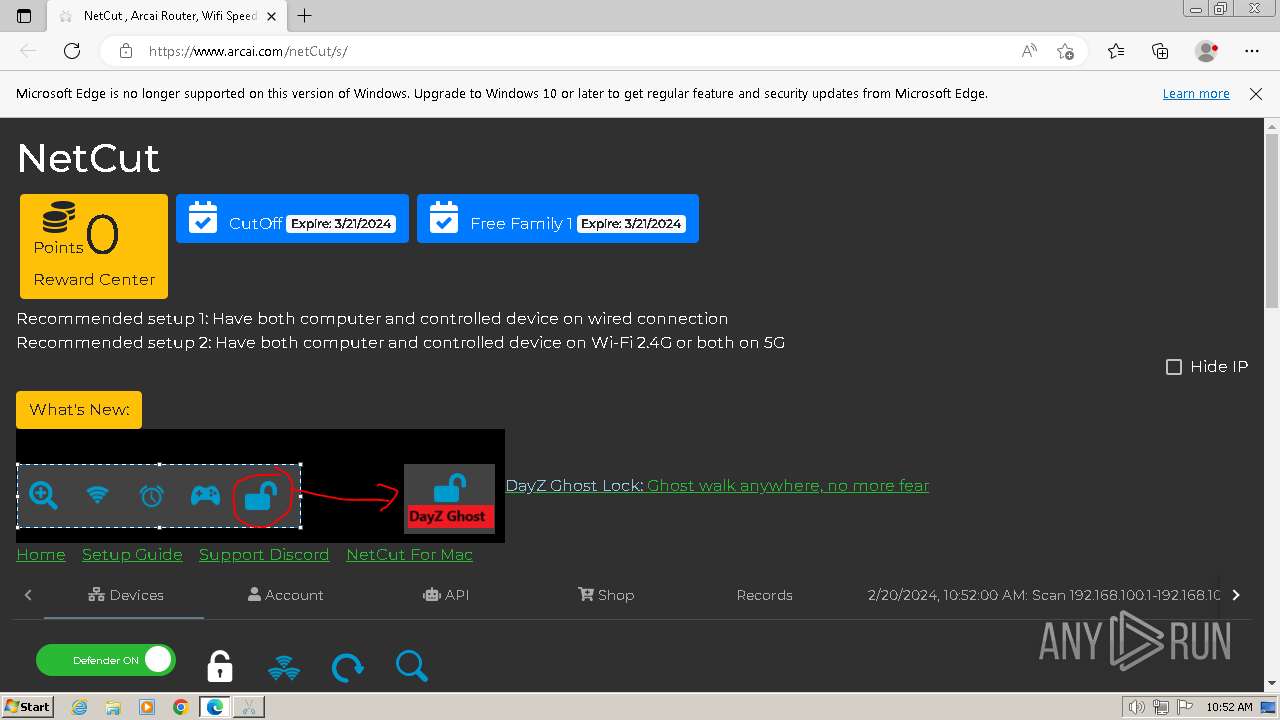
Task: Click the white padlock lock icon
Action: (220, 666)
